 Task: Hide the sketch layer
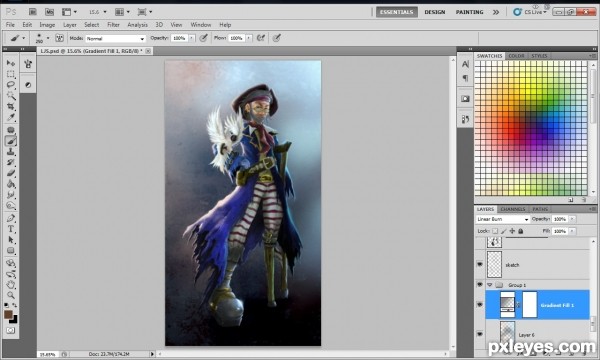pyautogui.click(x=480, y=264)
